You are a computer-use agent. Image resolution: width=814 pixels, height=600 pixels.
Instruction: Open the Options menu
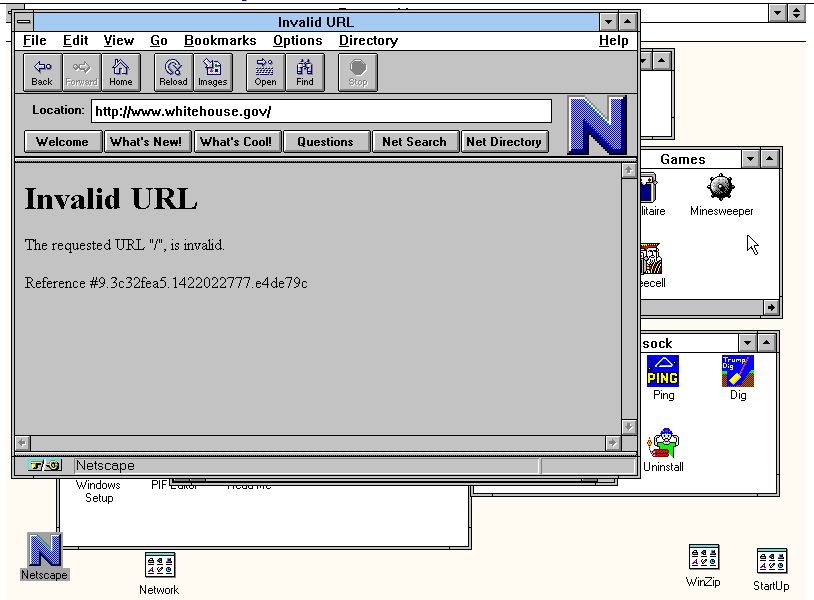click(297, 40)
